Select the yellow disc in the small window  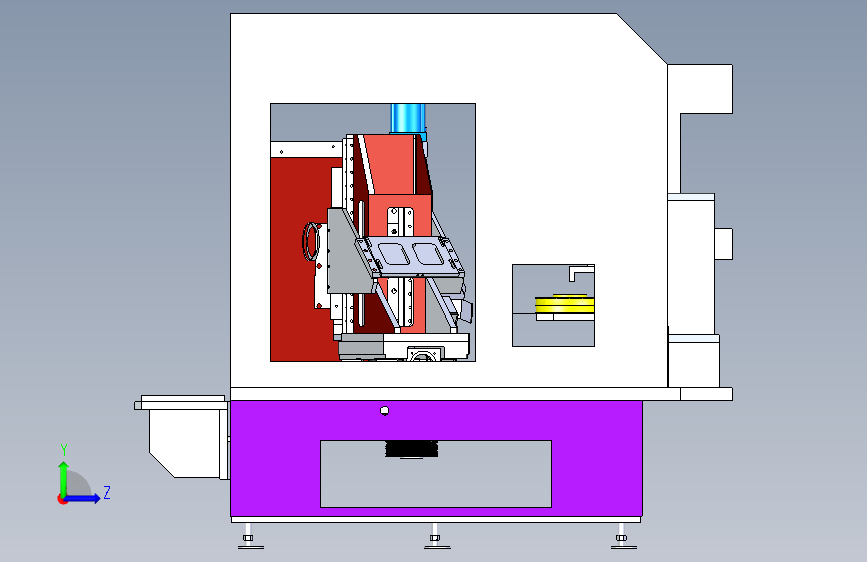coord(565,305)
